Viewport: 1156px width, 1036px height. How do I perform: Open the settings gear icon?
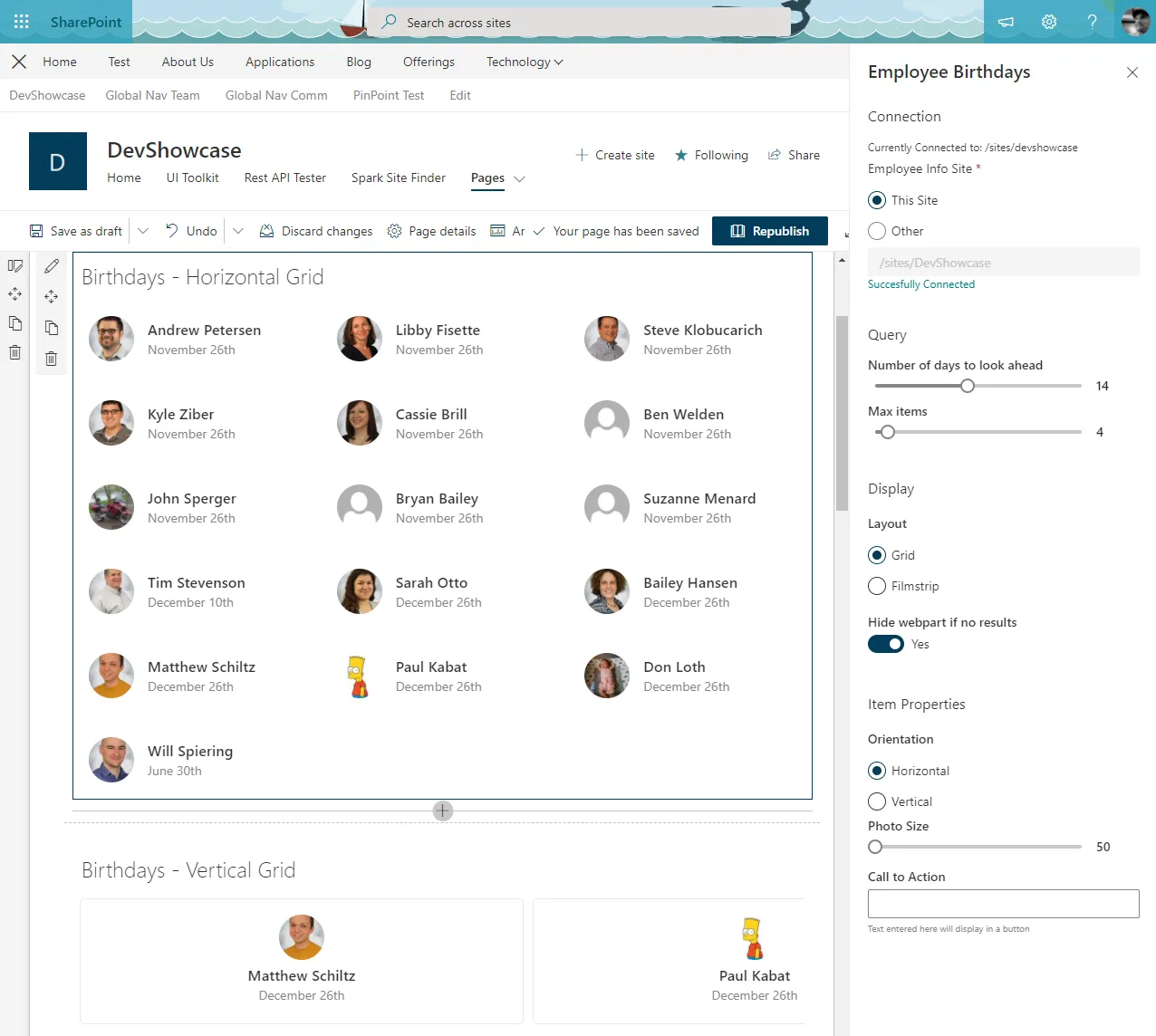[x=1049, y=22]
